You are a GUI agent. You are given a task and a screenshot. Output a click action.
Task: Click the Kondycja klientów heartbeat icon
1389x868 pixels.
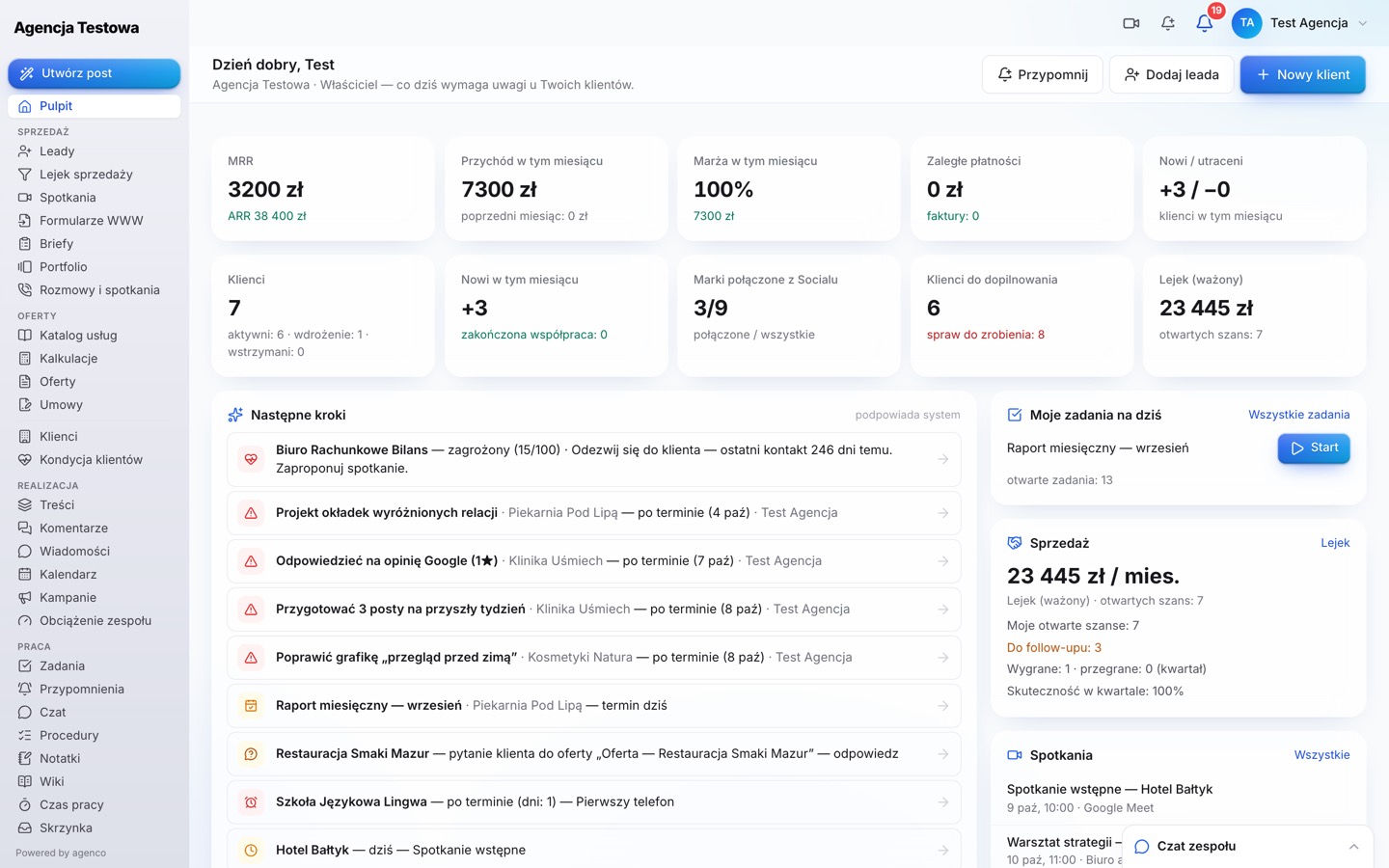25,460
